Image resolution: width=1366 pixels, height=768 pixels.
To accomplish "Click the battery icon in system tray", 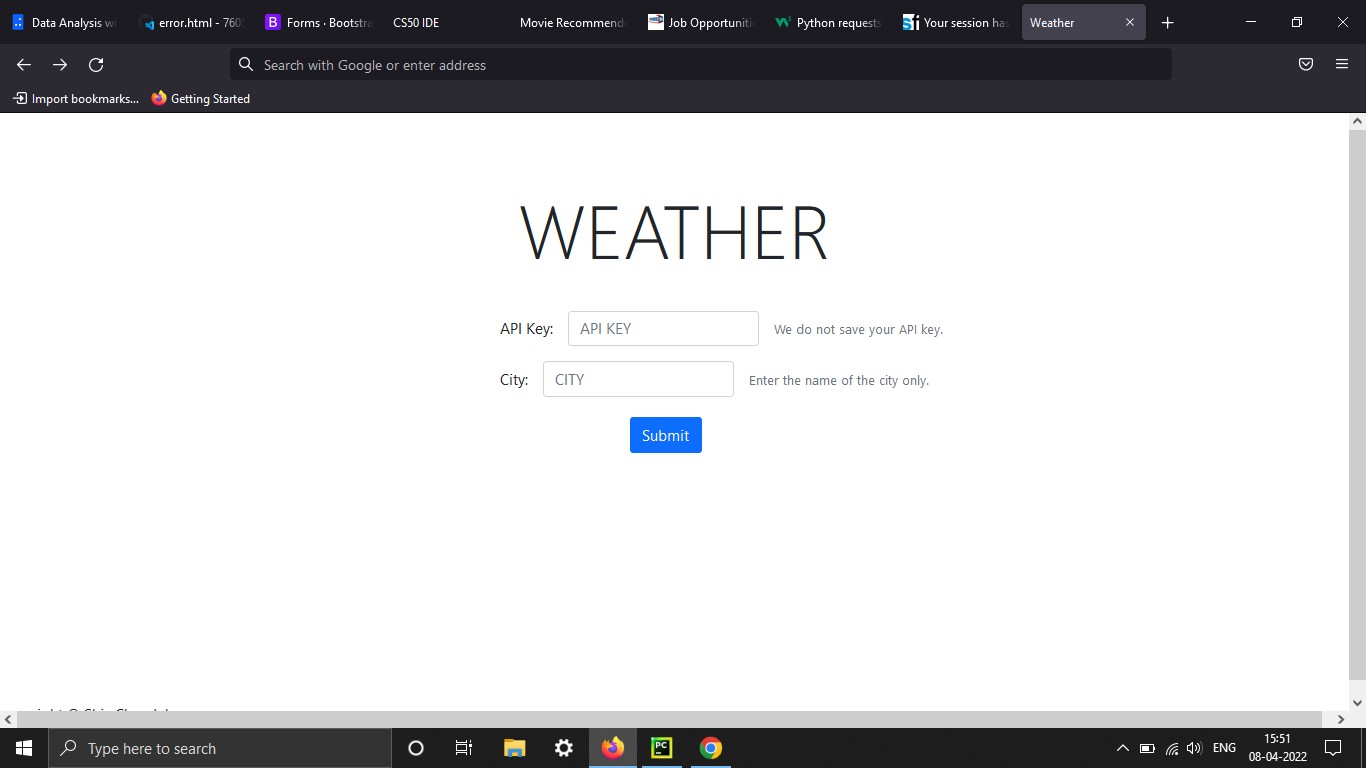I will pyautogui.click(x=1148, y=748).
